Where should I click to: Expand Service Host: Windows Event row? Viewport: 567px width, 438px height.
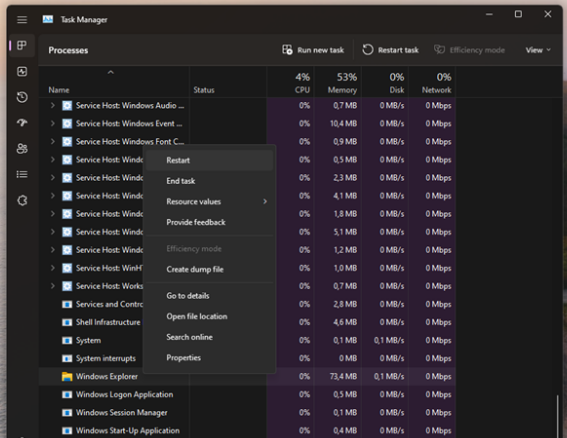(x=53, y=123)
